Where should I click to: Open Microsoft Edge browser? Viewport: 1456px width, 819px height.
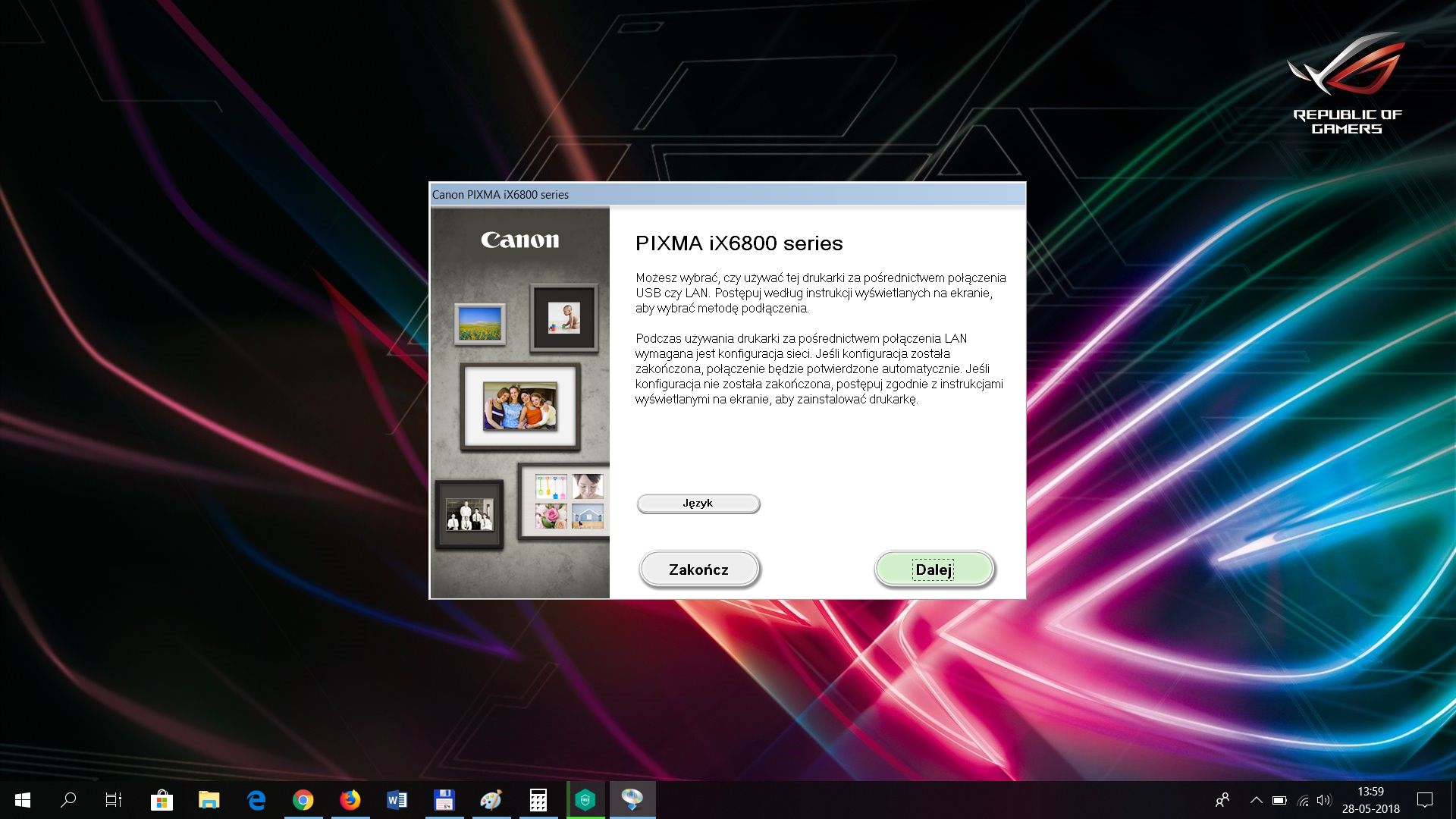pyautogui.click(x=256, y=800)
